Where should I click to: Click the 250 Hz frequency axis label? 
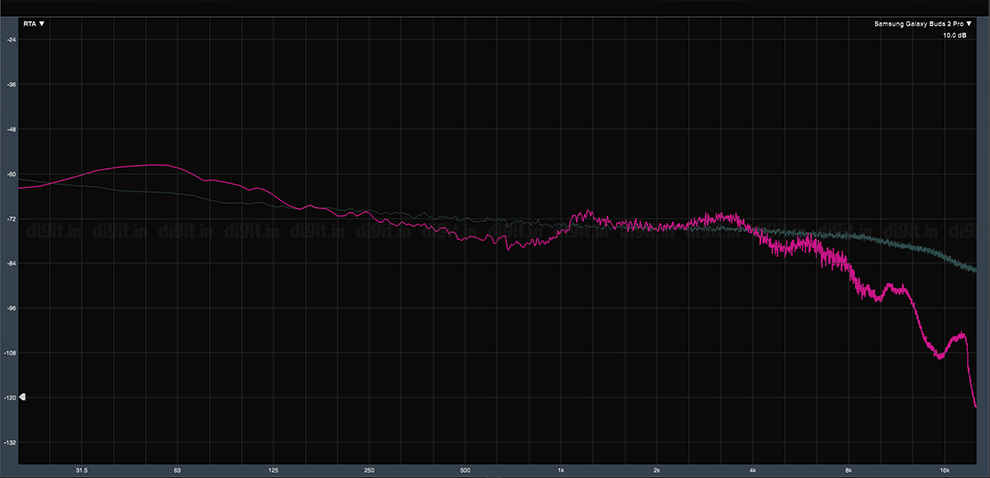click(369, 470)
